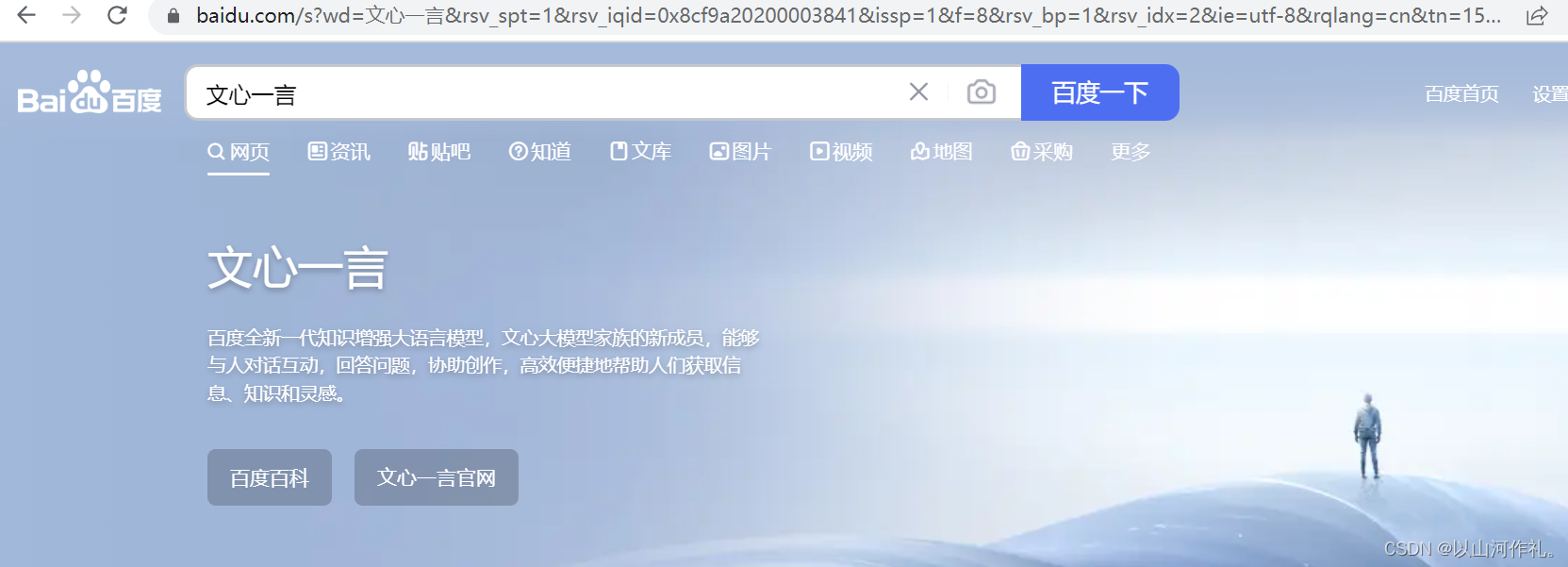
Task: Open the 贴吧 tab
Action: point(439,152)
